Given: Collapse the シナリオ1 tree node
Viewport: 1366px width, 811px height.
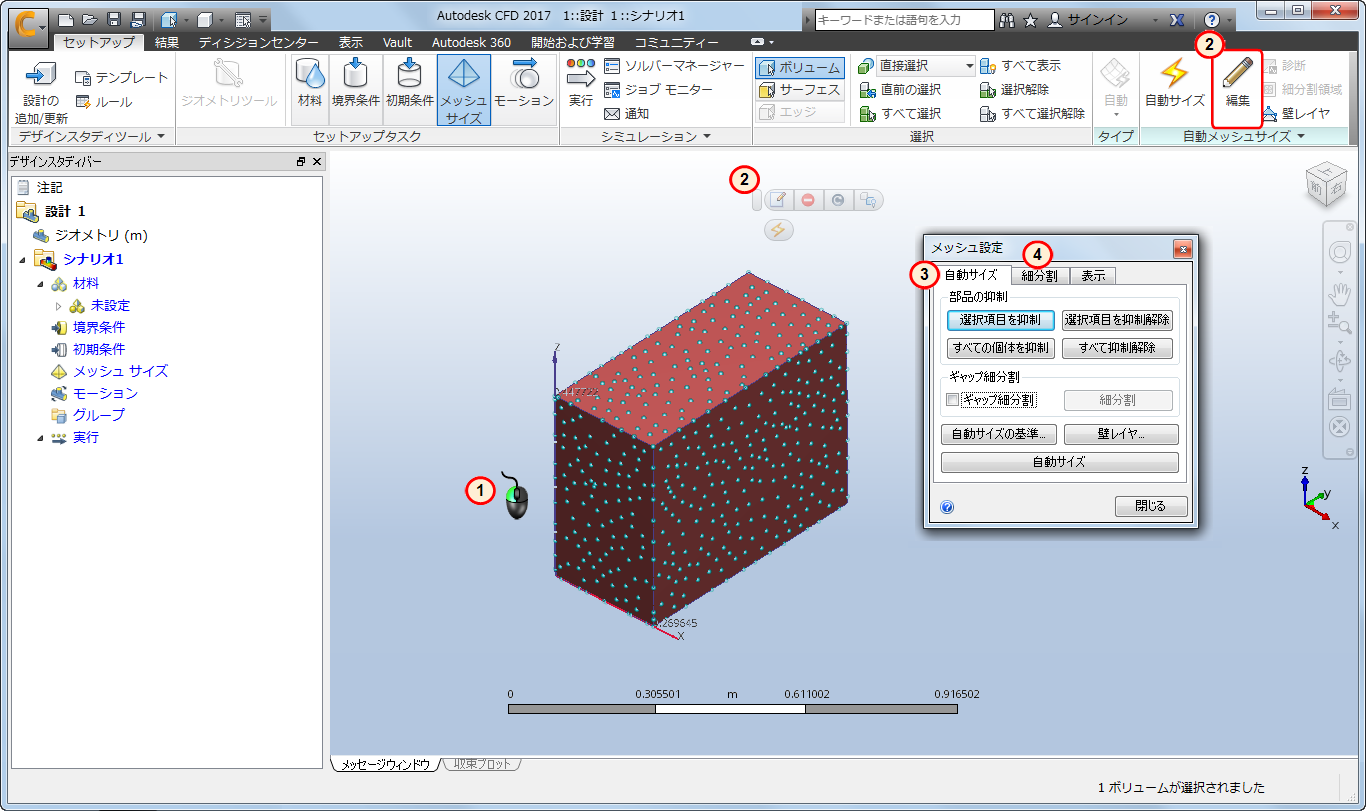Looking at the screenshot, I should 23,260.
